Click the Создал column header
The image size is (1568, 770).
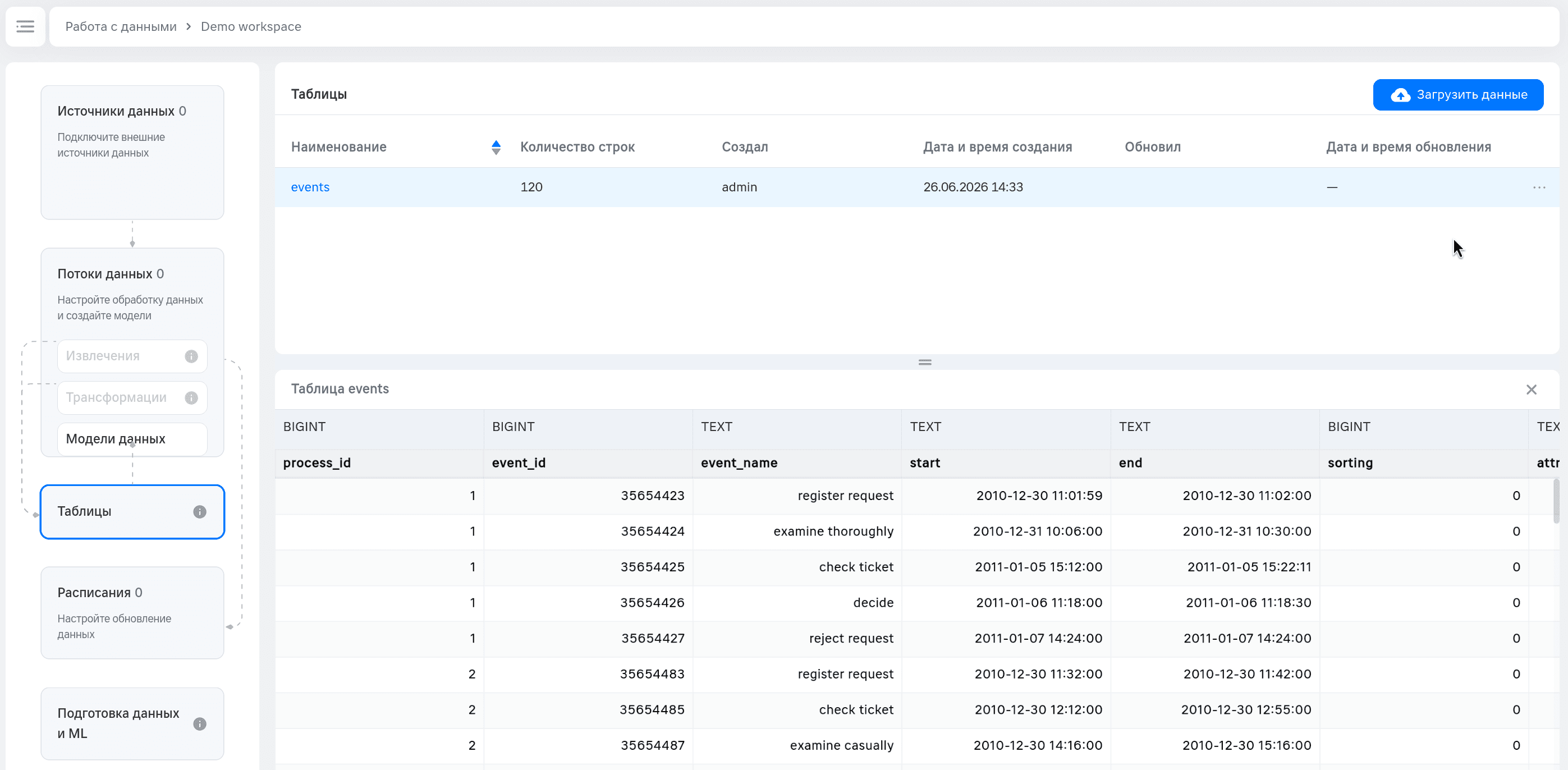(744, 146)
